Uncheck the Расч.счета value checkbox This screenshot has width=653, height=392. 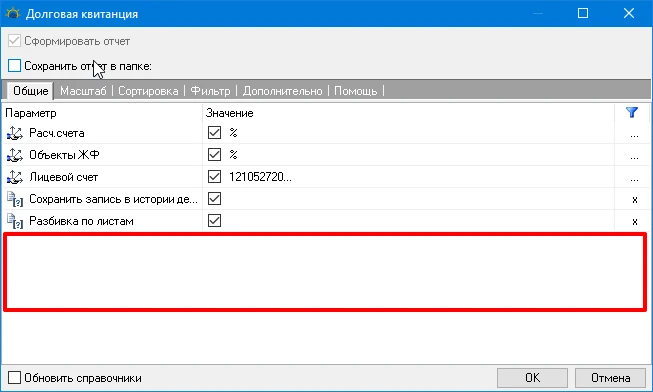pyautogui.click(x=214, y=133)
